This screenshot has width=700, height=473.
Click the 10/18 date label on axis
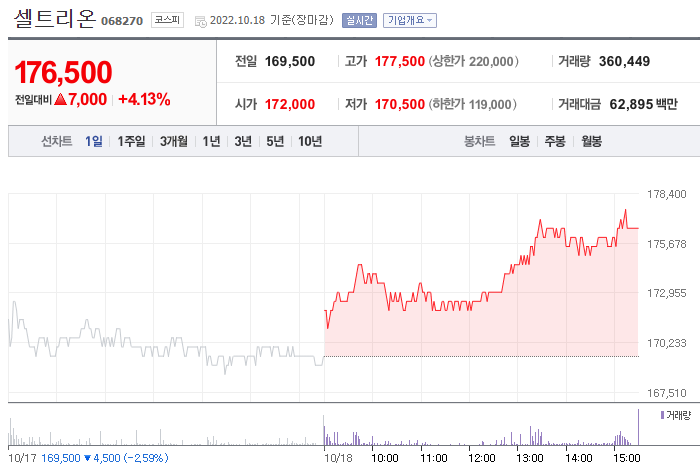point(338,458)
